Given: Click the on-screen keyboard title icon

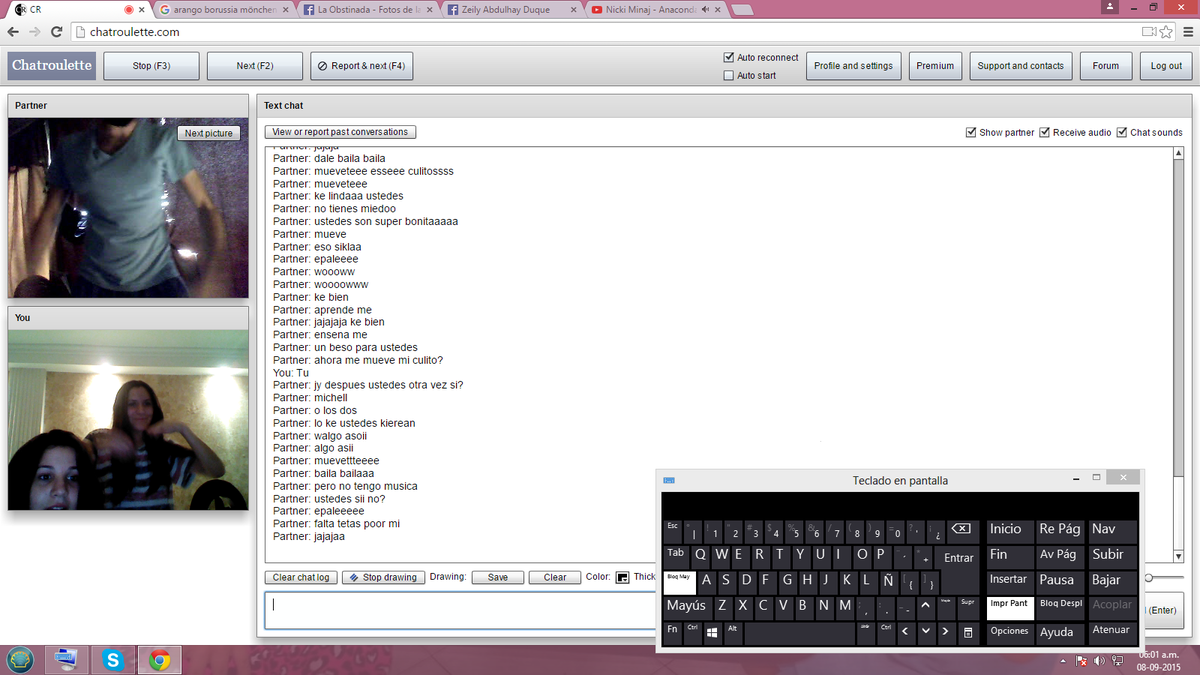Looking at the screenshot, I should 668,480.
